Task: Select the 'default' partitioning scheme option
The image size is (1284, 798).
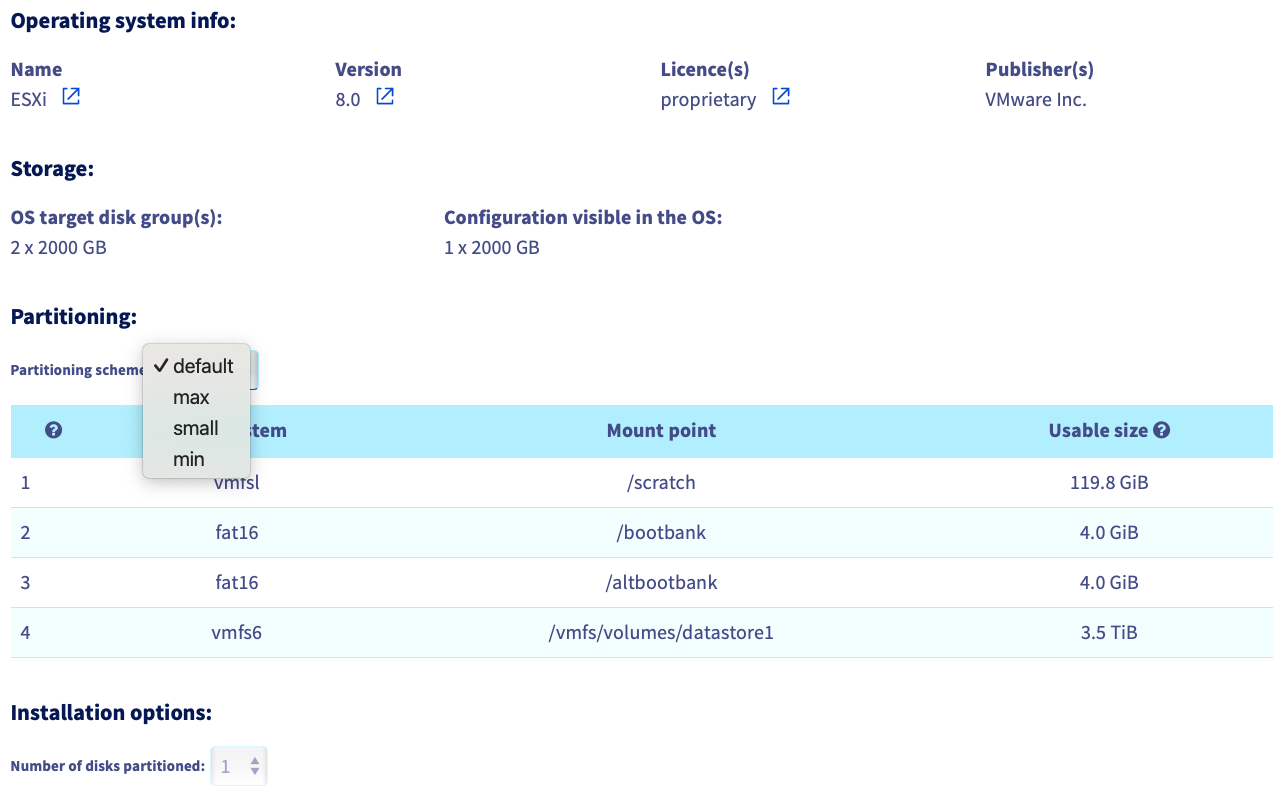Action: tap(196, 366)
